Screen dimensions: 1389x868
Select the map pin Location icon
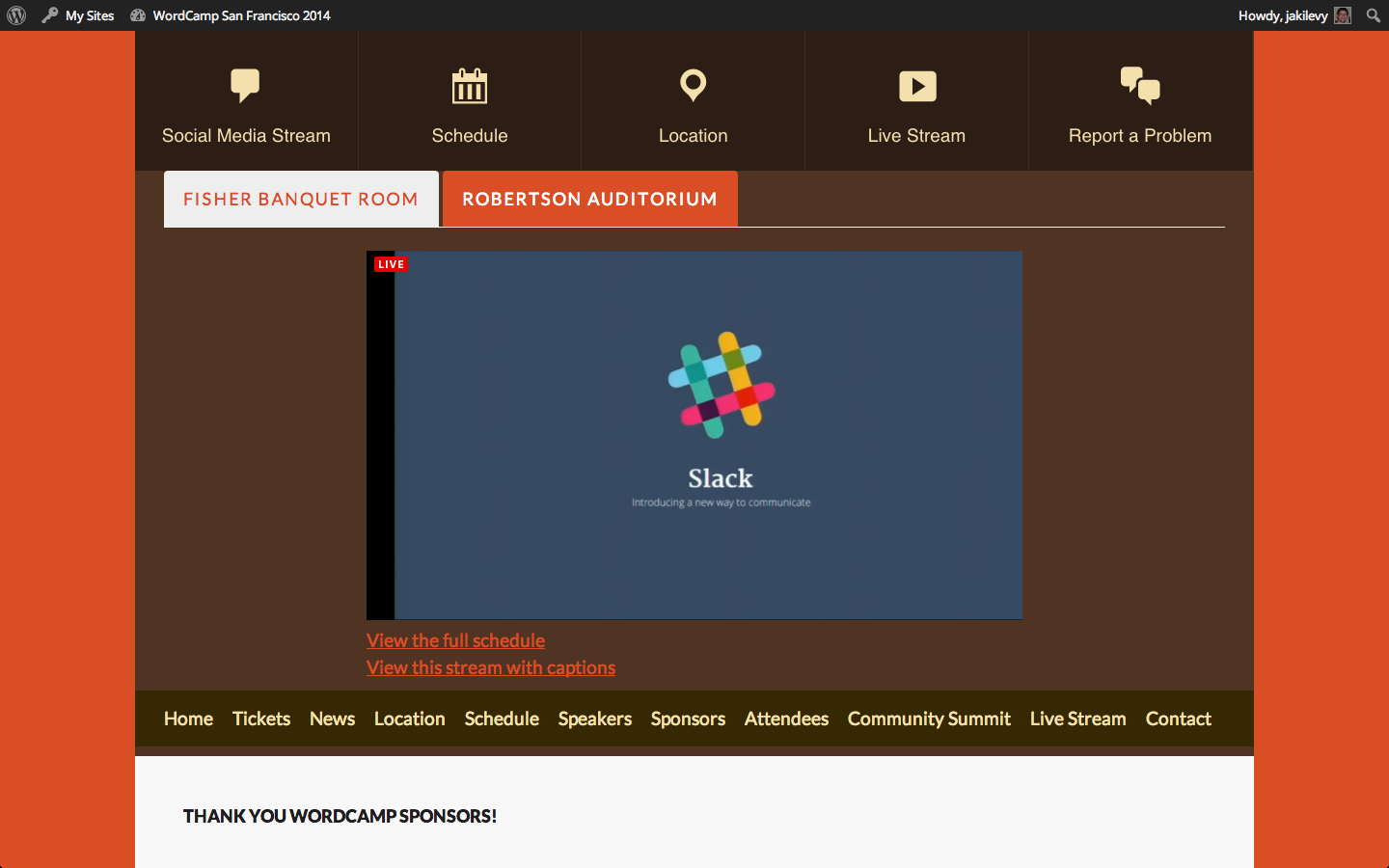[x=693, y=85]
